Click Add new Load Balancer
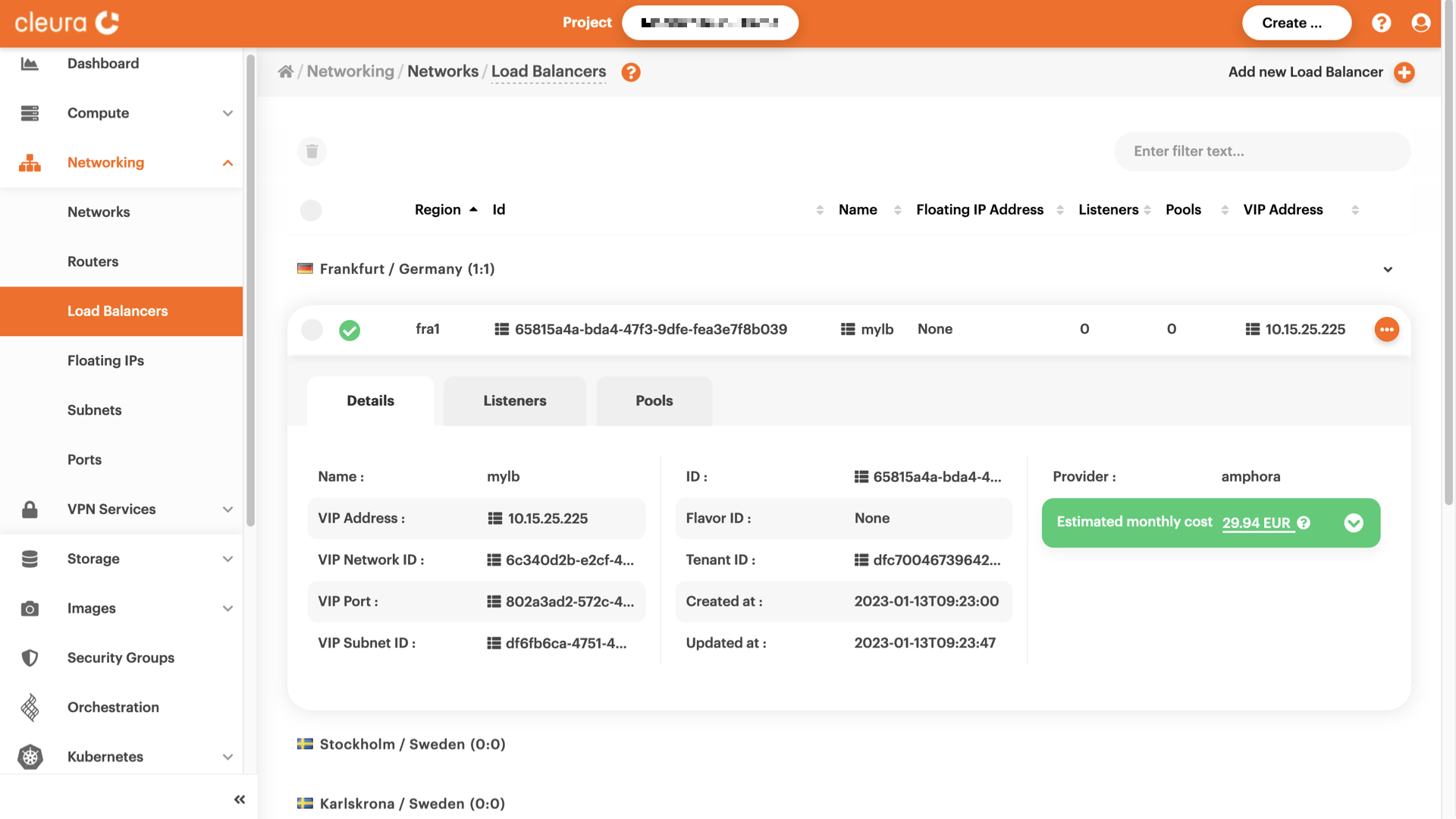This screenshot has width=1456, height=819. tap(1321, 72)
